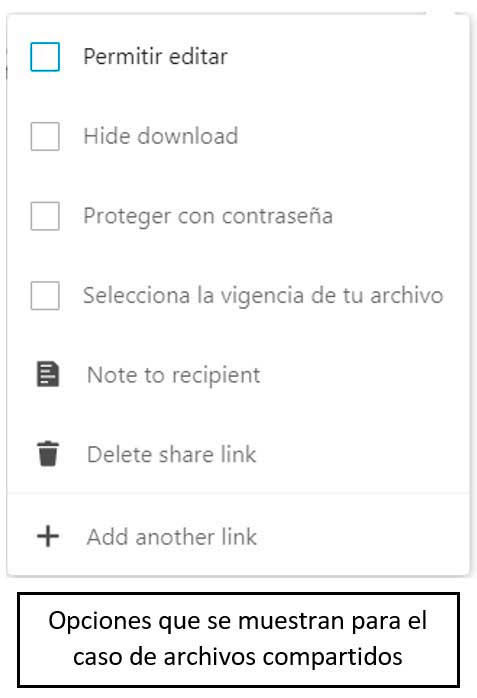The height and width of the screenshot is (698, 477).
Task: Click the plus icon for another link
Action: [48, 536]
